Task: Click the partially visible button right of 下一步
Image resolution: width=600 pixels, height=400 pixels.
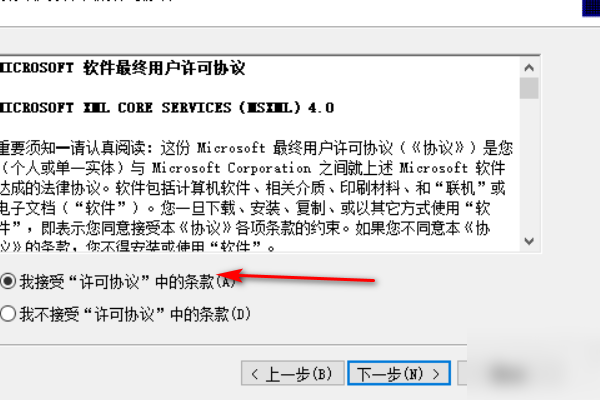Action: 462,373
